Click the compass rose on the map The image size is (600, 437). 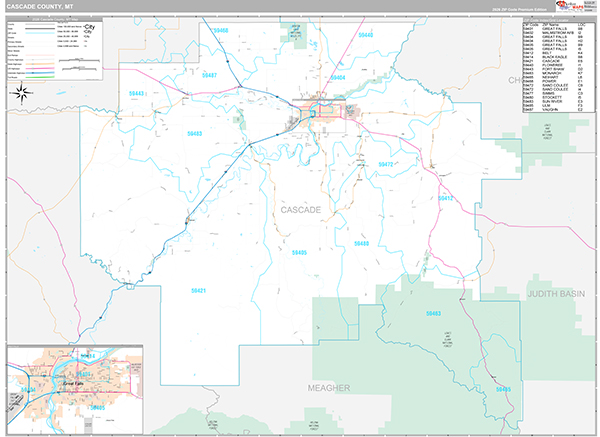click(x=21, y=93)
